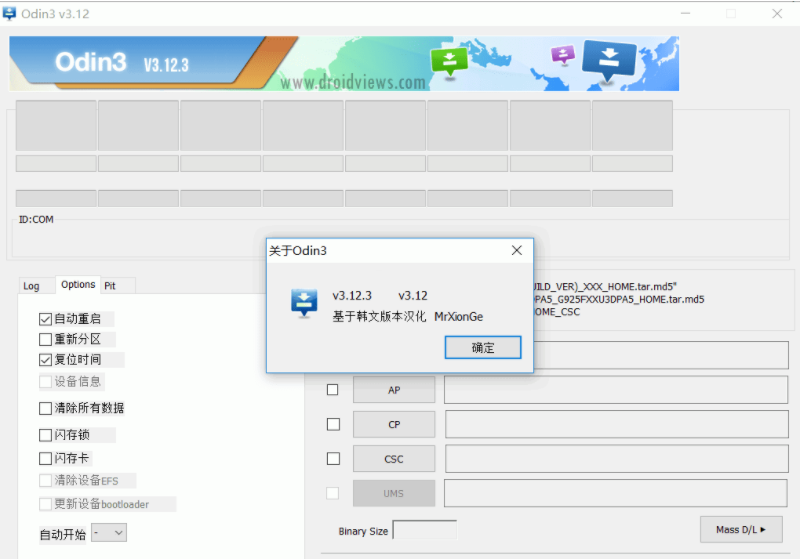Click the Mass D/L button
Image resolution: width=801 pixels, height=560 pixels.
coord(741,530)
